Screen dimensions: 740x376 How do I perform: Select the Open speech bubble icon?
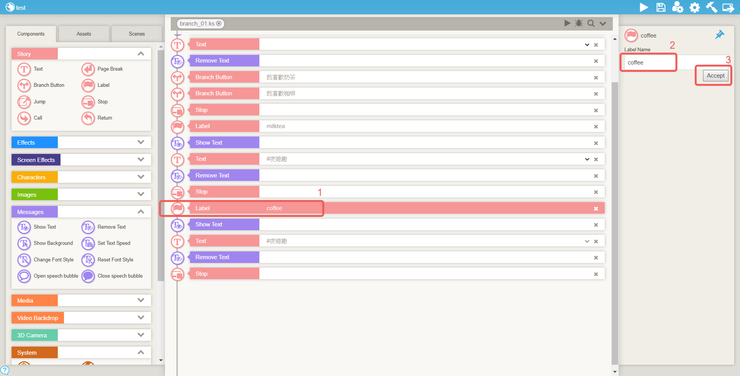click(x=24, y=276)
